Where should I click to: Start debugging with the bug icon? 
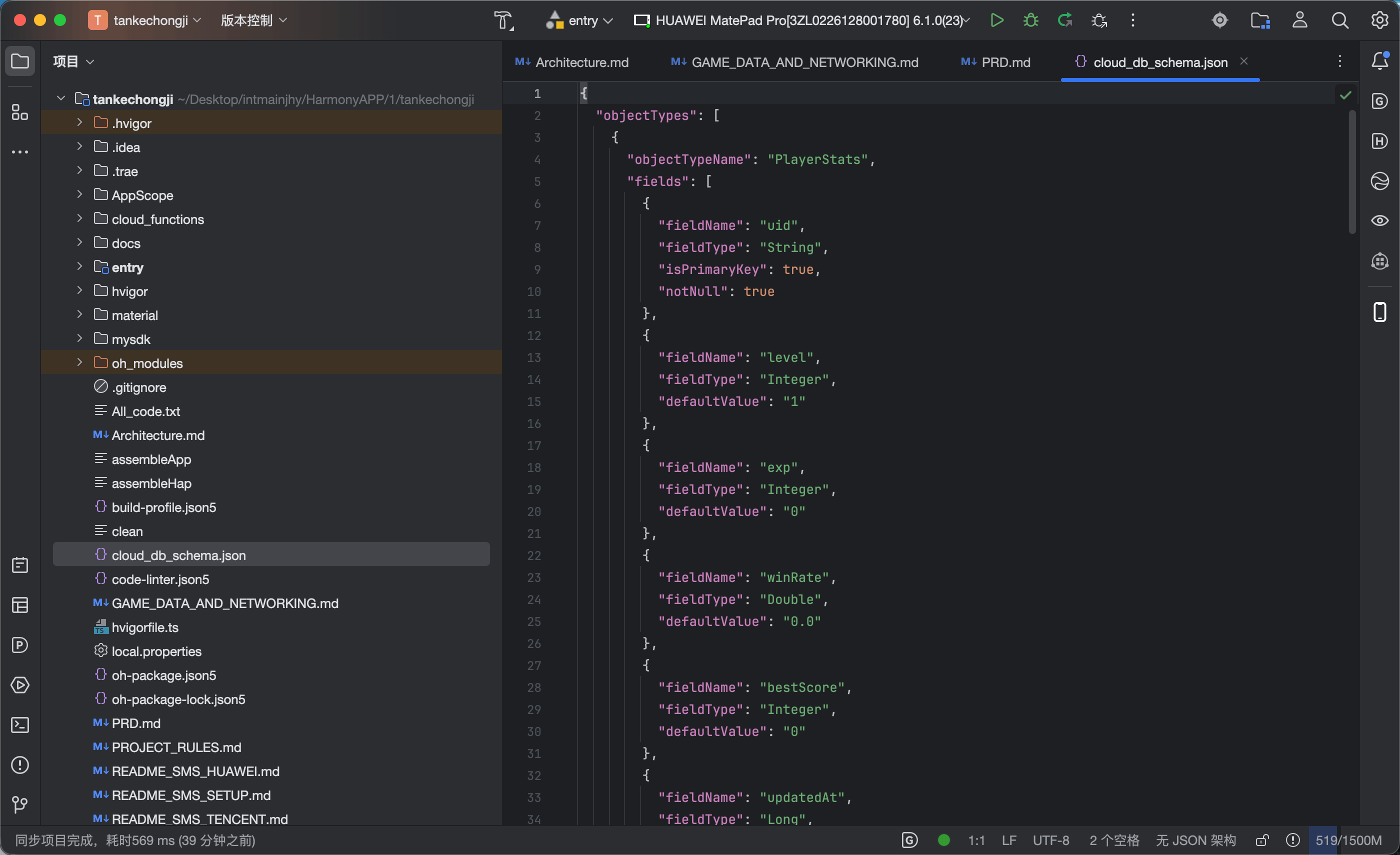[1030, 20]
